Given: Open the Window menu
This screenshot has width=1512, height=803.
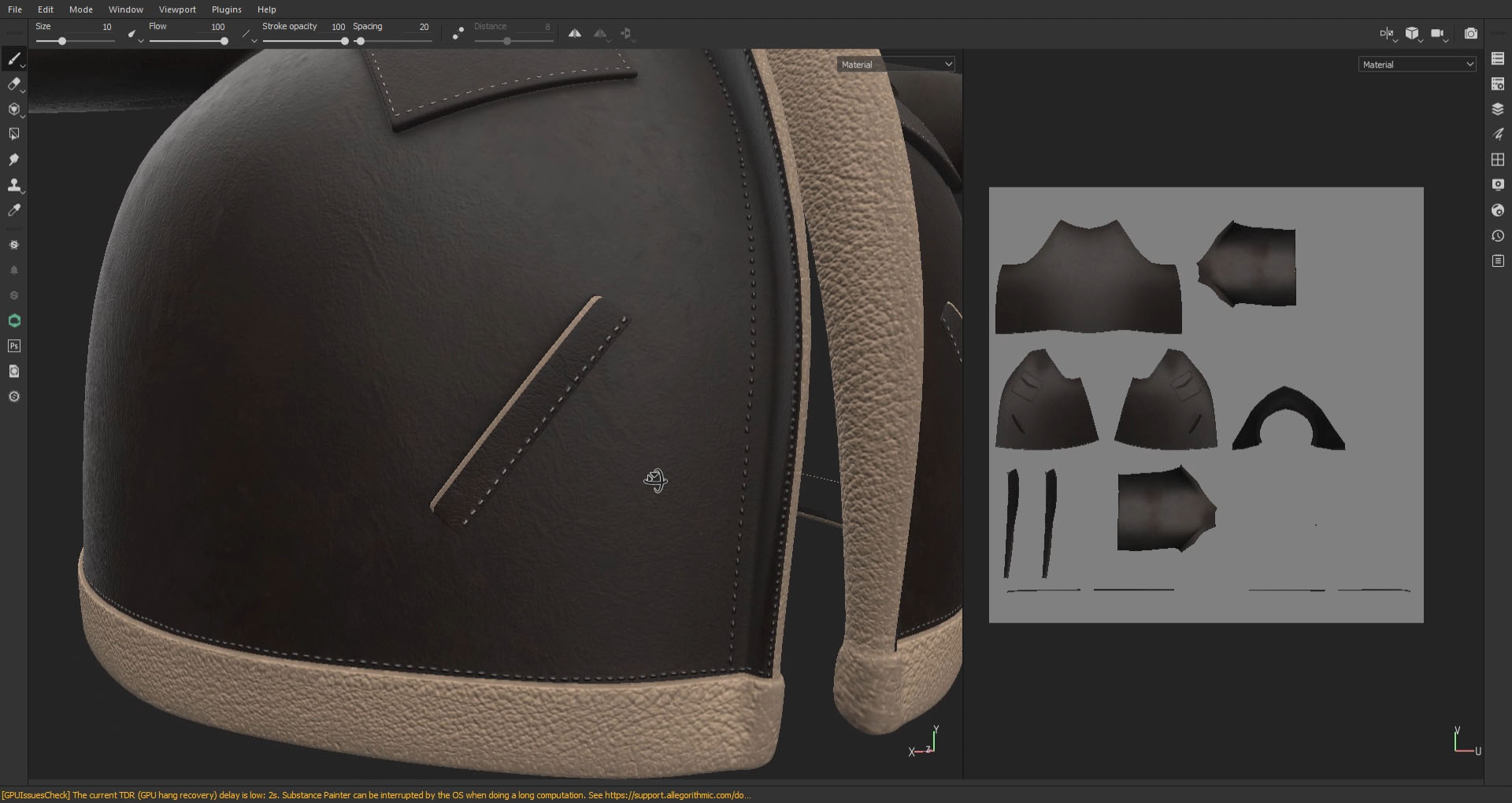Looking at the screenshot, I should pos(126,9).
